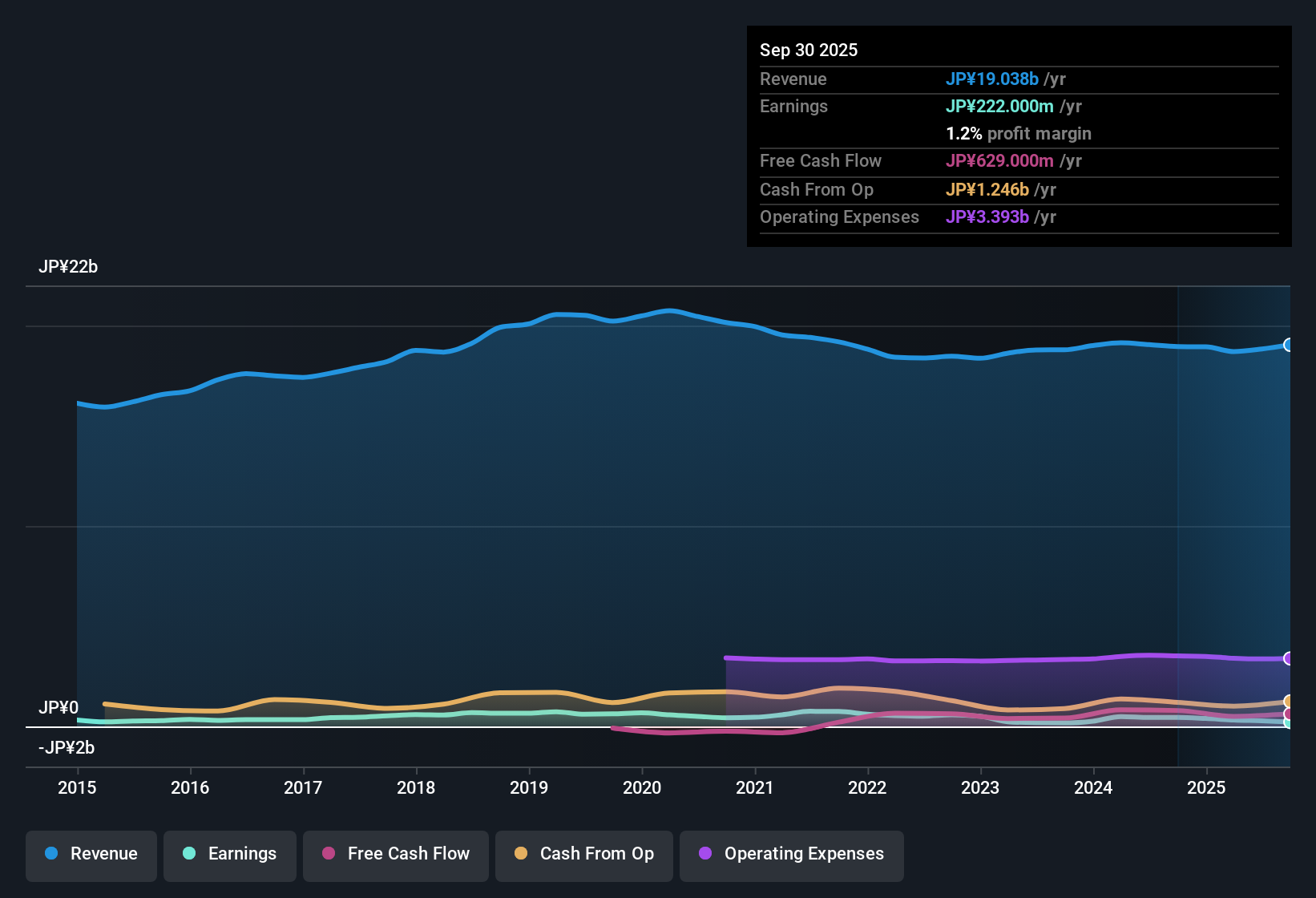Open the Sep 30 2025 tooltip header
Screen dimensions: 1316x898
pyautogui.click(x=809, y=50)
